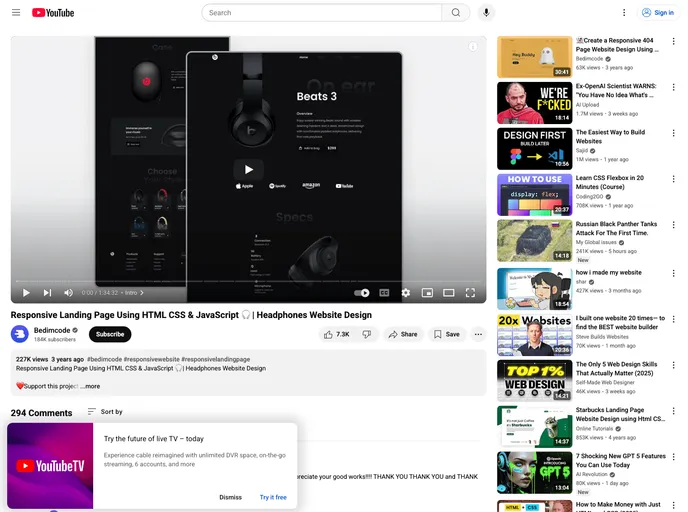Open the Russian Black Panther Tanks thumbnail
Image resolution: width=688 pixels, height=512 pixels.
click(x=534, y=241)
